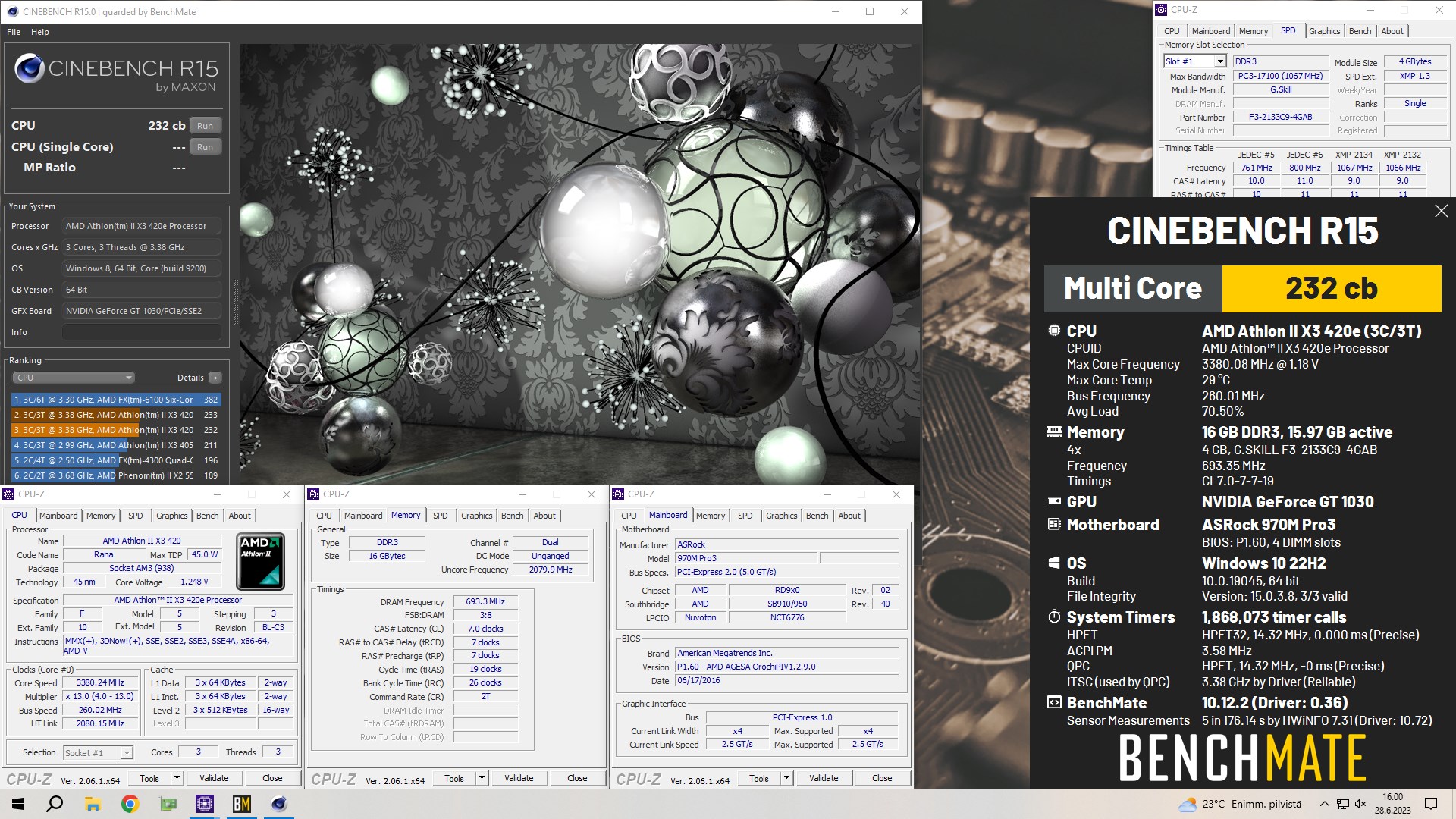This screenshot has width=1456, height=819.
Task: Click Close button in left CPU-Z window
Action: pos(272,778)
